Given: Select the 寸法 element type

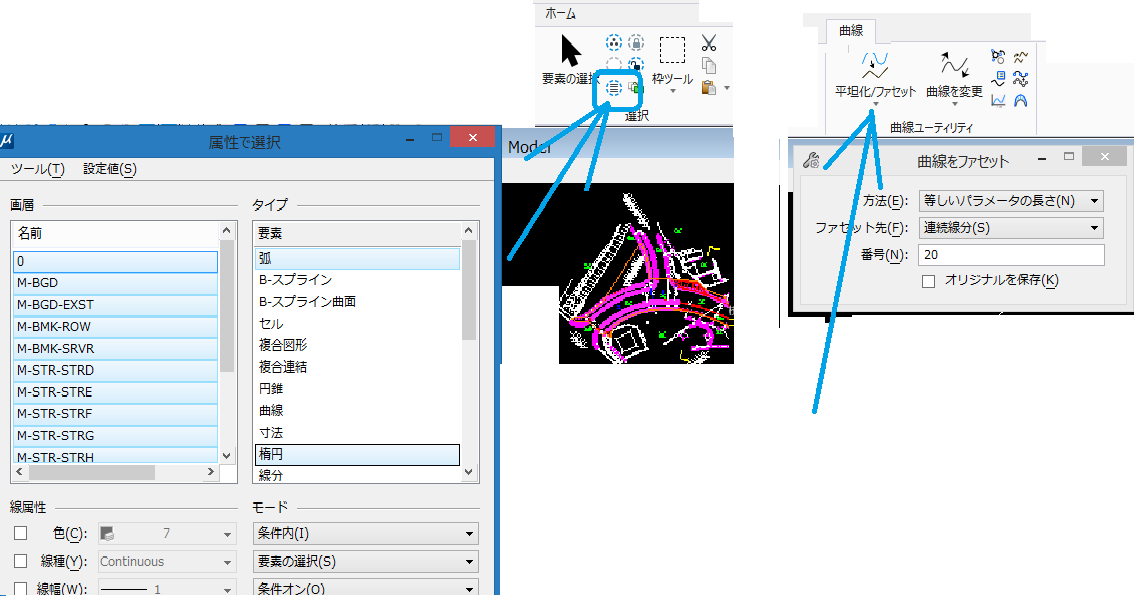Looking at the screenshot, I should click(x=357, y=432).
